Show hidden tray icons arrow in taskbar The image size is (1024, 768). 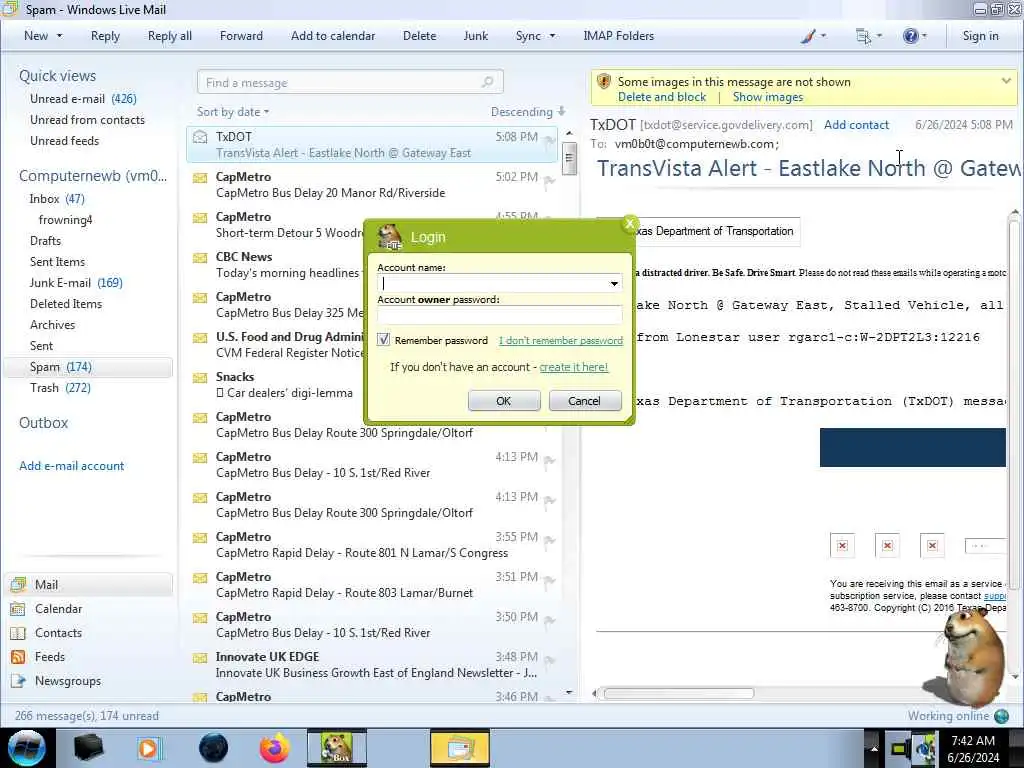[874, 748]
